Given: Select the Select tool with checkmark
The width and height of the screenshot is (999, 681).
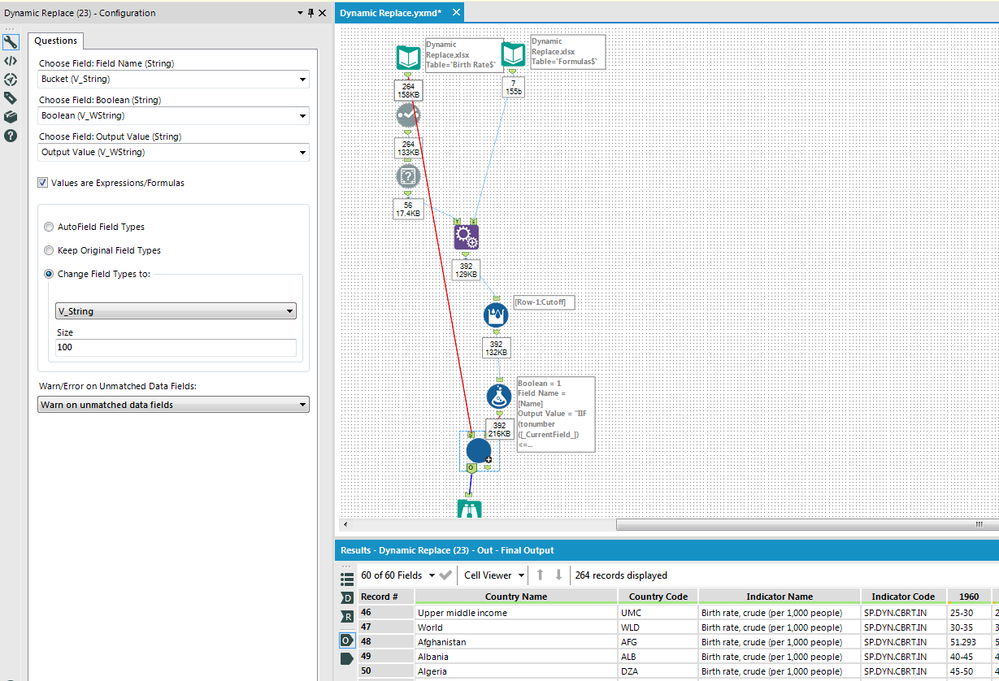Looking at the screenshot, I should click(x=408, y=115).
